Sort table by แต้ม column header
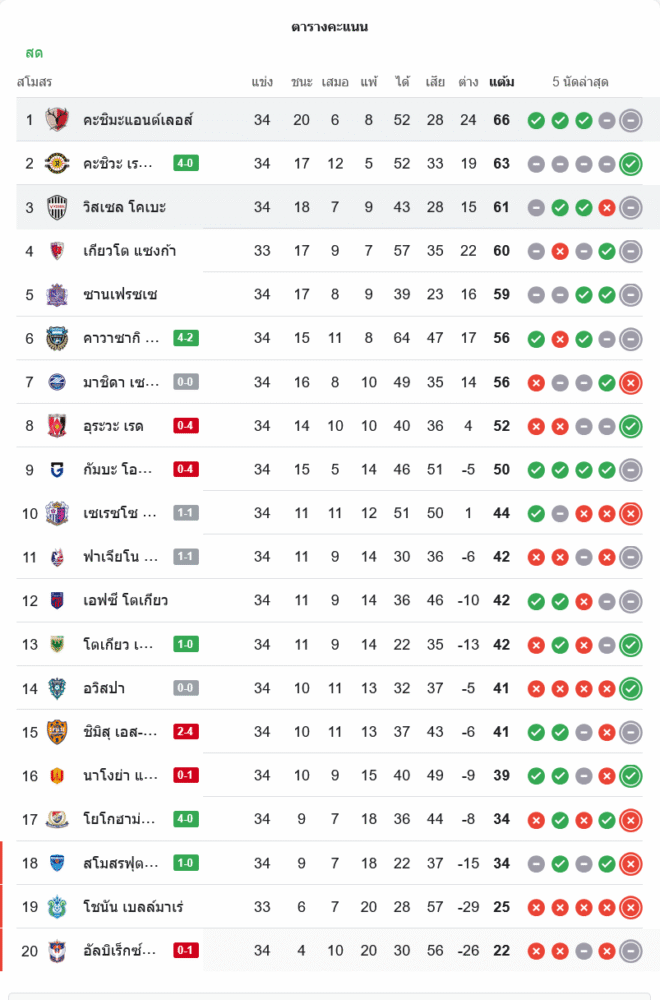This screenshot has height=1000, width=660. pos(502,82)
